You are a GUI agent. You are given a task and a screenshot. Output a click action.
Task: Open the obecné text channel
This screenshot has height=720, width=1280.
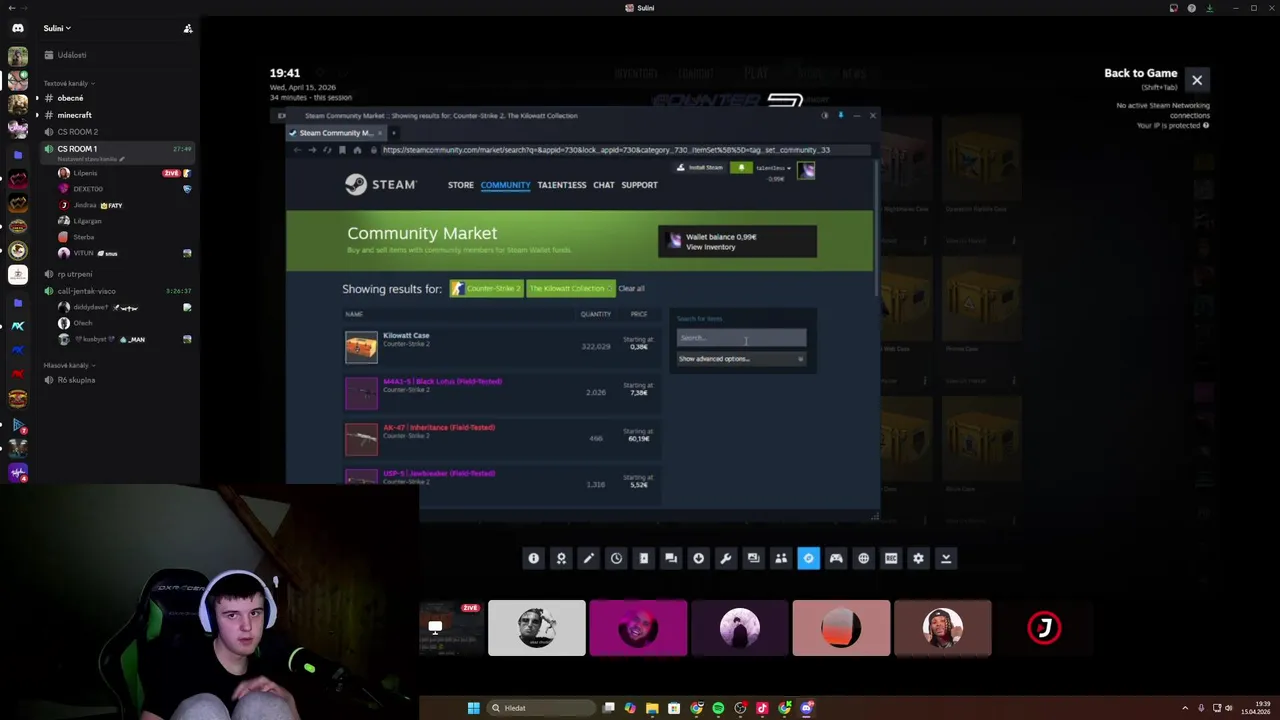pyautogui.click(x=117, y=98)
